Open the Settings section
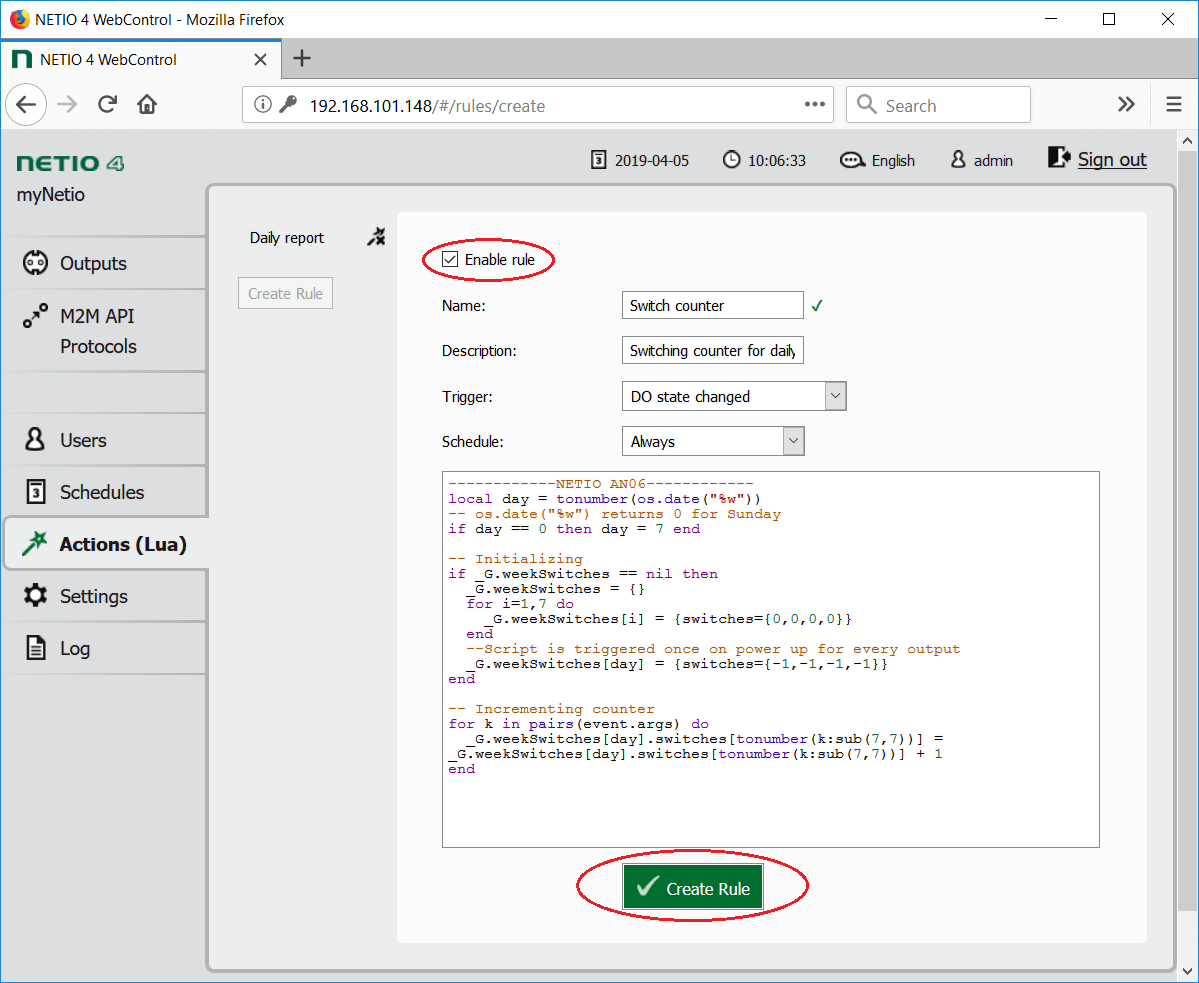The width and height of the screenshot is (1199, 983). click(105, 595)
